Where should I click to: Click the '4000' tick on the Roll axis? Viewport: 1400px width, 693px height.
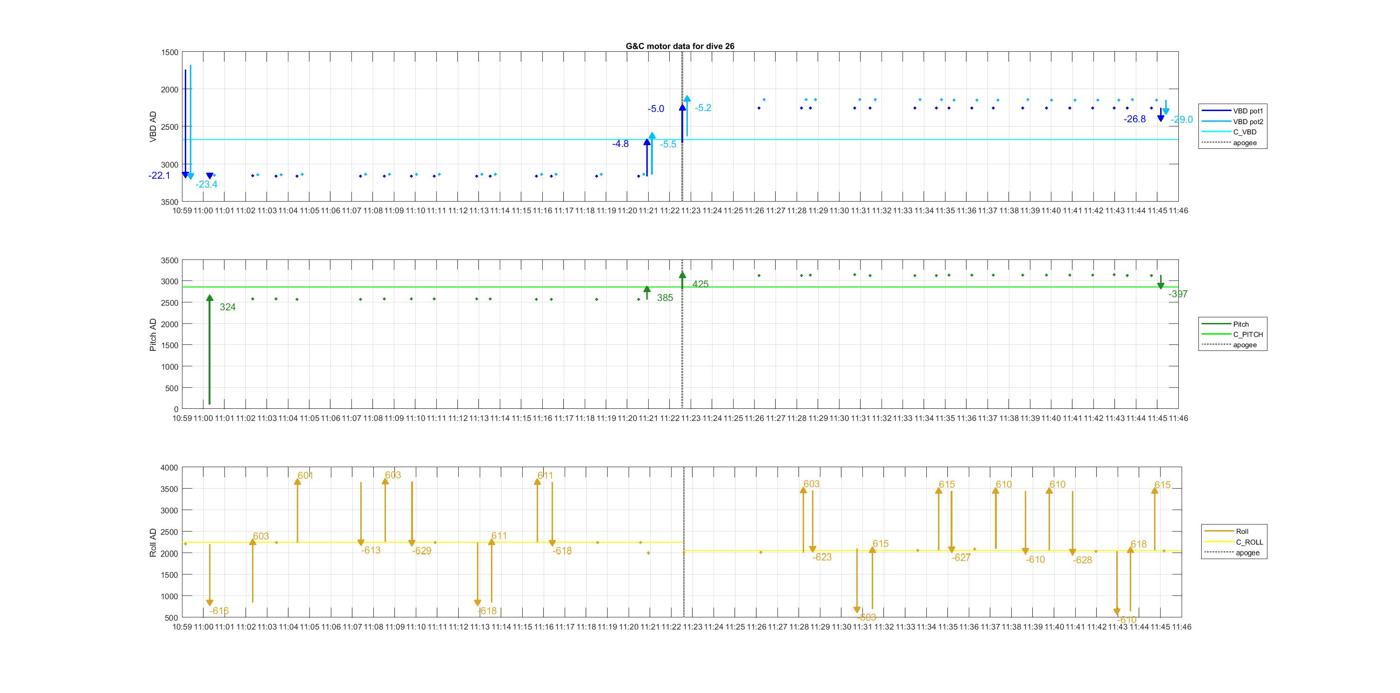pos(169,467)
